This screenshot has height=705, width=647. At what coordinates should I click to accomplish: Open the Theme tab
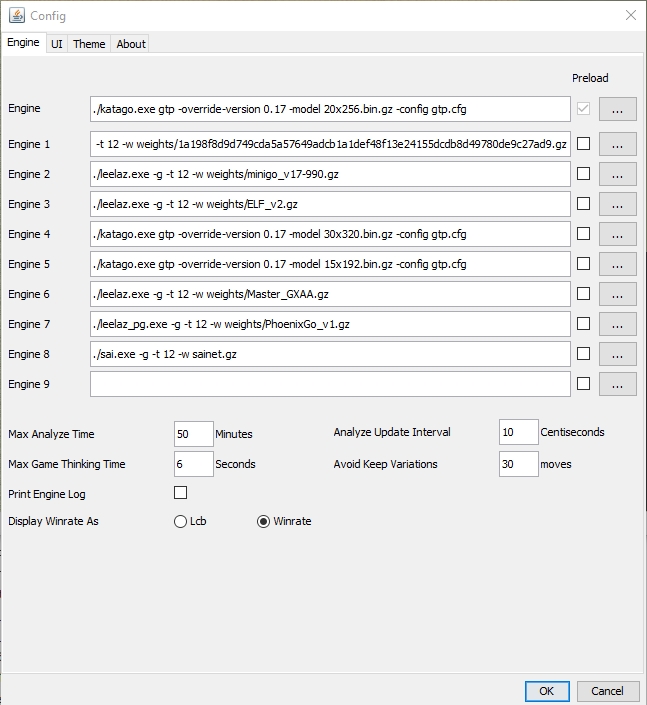(89, 44)
